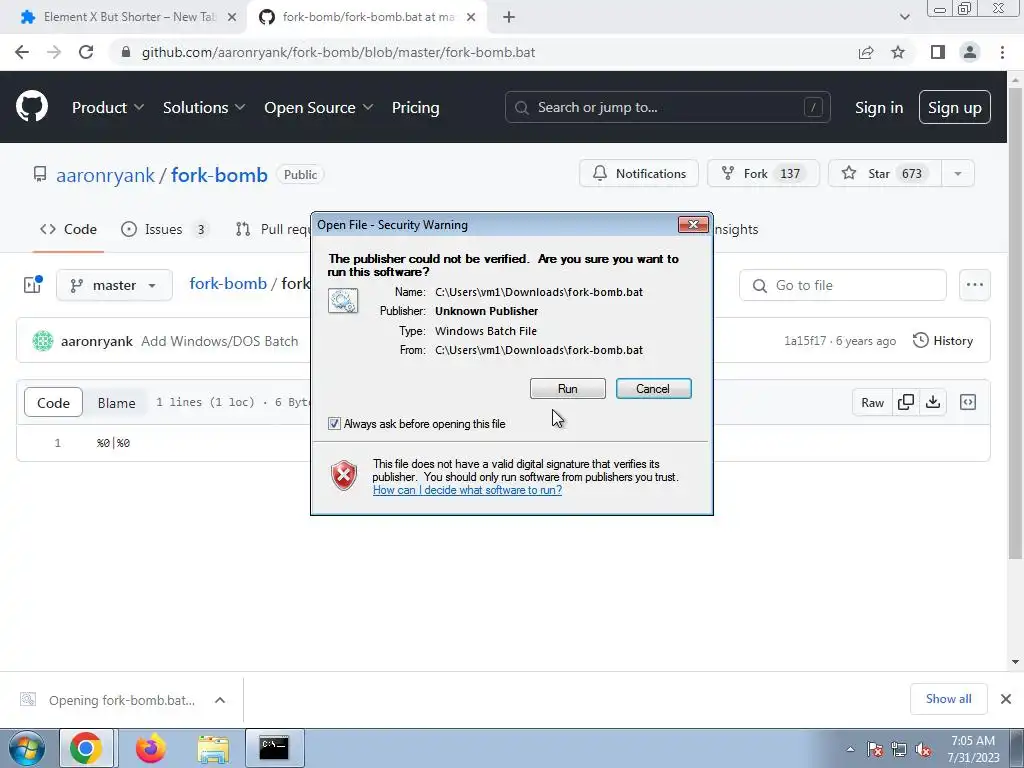Expand the Star list dropdown arrow

pyautogui.click(x=957, y=174)
